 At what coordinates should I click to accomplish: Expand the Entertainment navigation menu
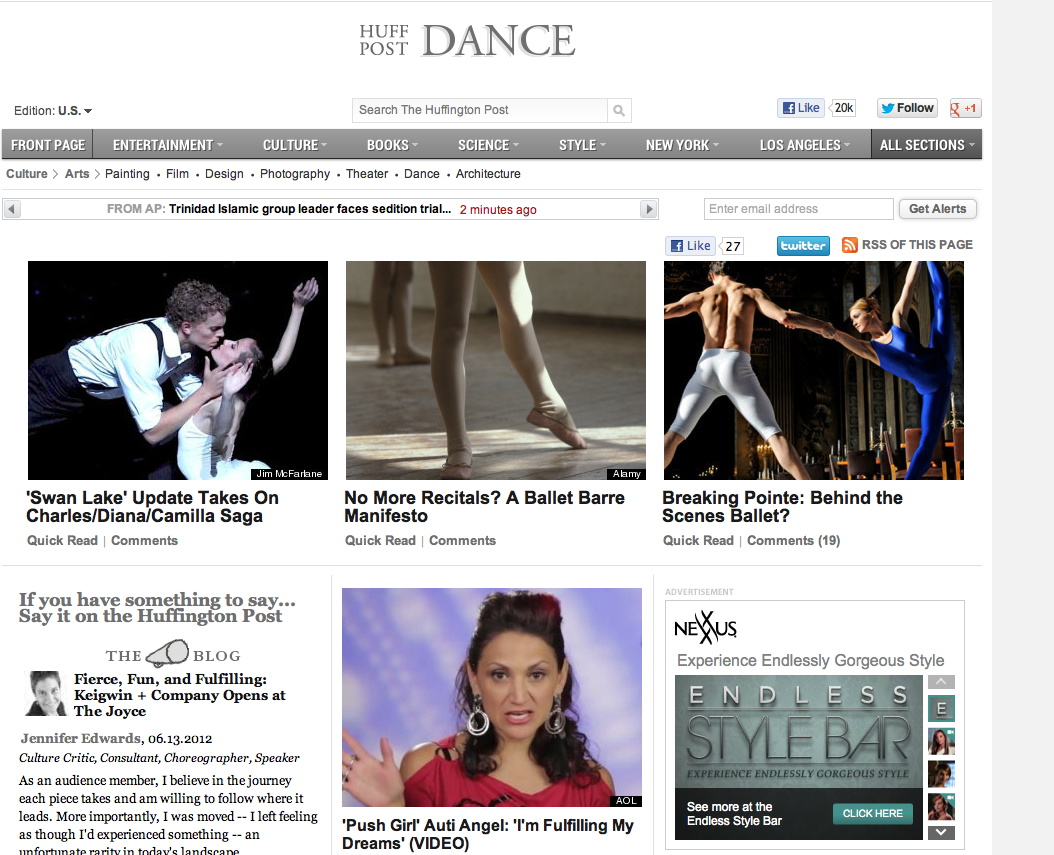click(x=167, y=145)
